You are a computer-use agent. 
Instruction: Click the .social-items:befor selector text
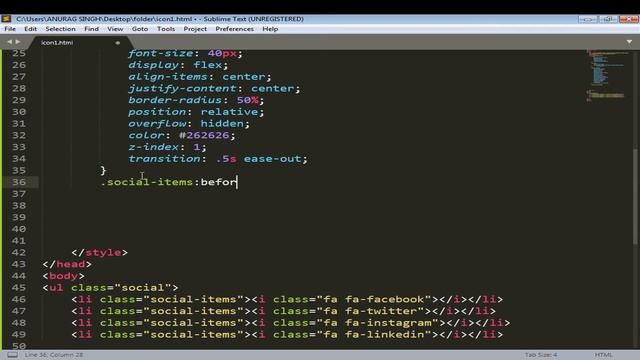click(x=169, y=182)
